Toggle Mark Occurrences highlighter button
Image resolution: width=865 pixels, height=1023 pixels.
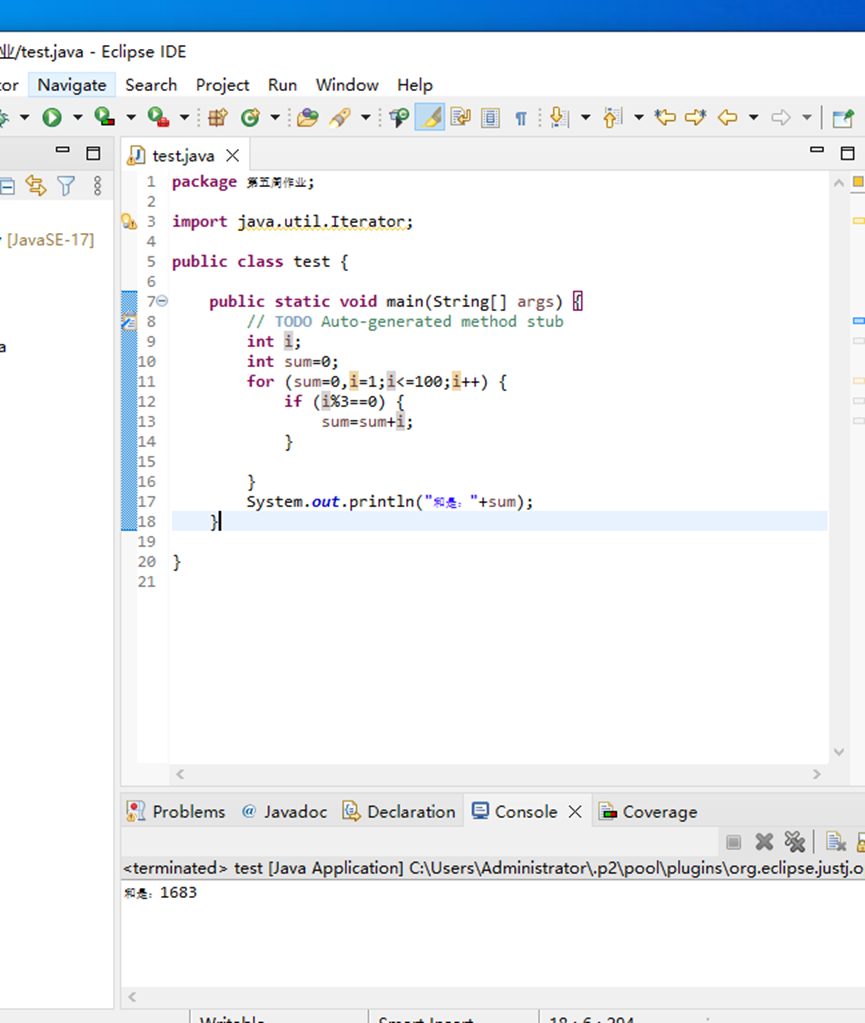click(x=430, y=118)
